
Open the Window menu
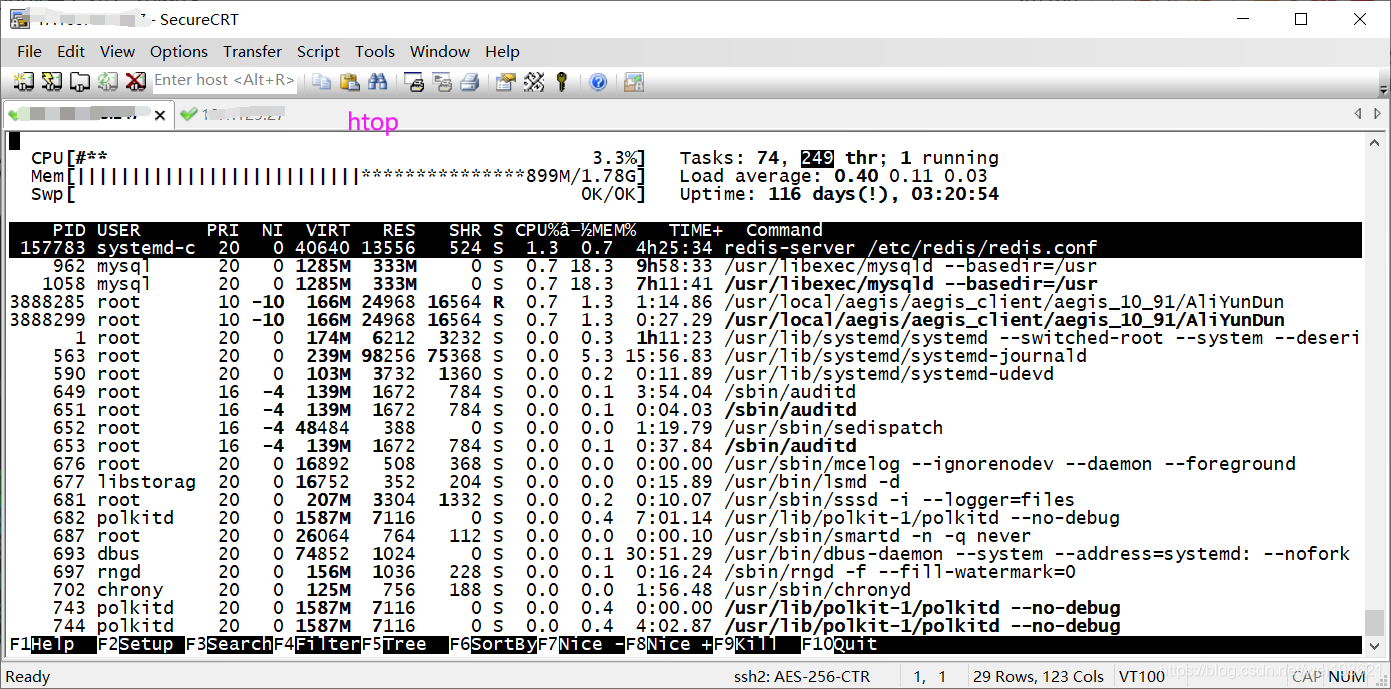(440, 51)
